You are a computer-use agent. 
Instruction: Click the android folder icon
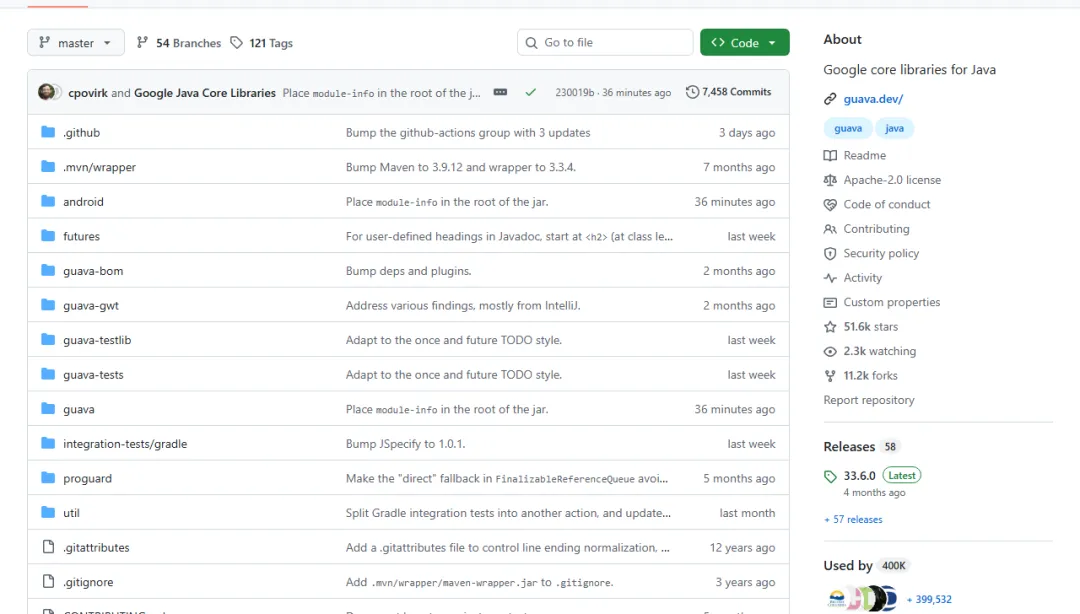click(x=48, y=201)
